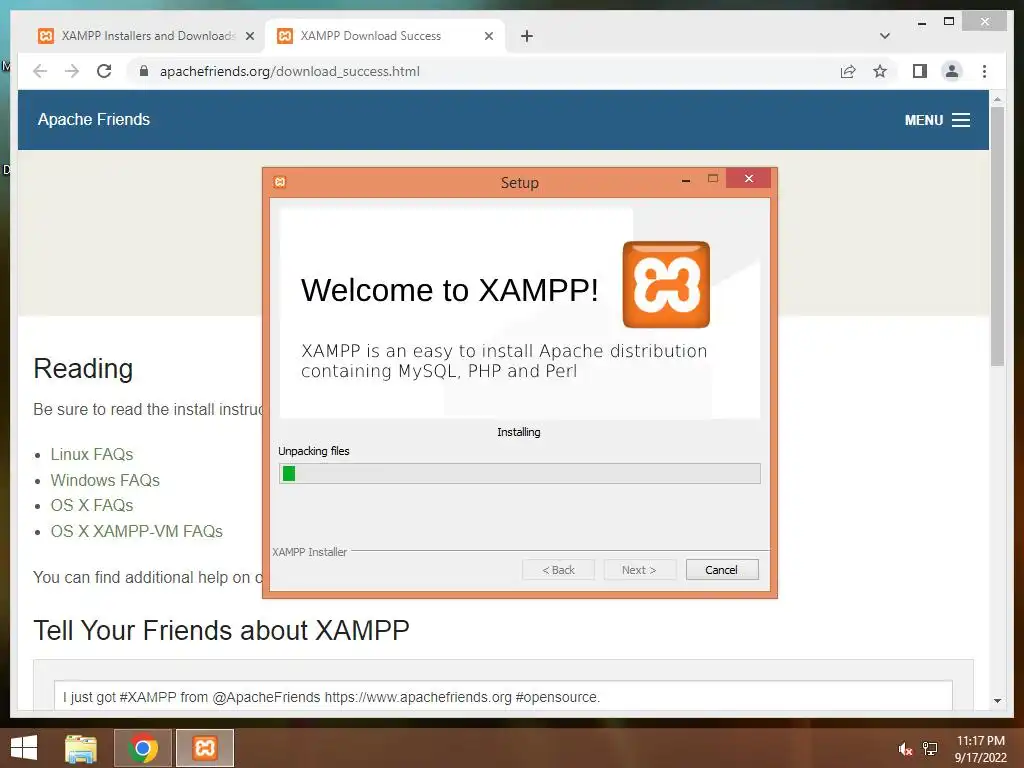Open the OS X FAQs link
Viewport: 1024px width, 768px height.
pyautogui.click(x=91, y=505)
